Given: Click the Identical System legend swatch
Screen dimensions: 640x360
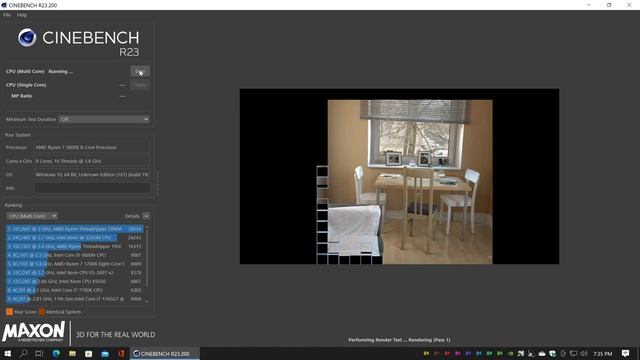Looking at the screenshot, I should (42, 312).
